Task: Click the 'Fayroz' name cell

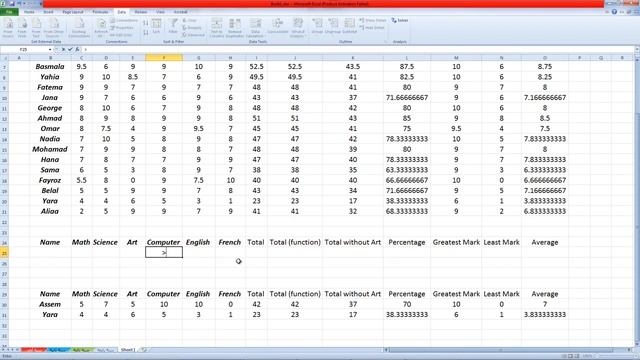Action: pos(50,180)
